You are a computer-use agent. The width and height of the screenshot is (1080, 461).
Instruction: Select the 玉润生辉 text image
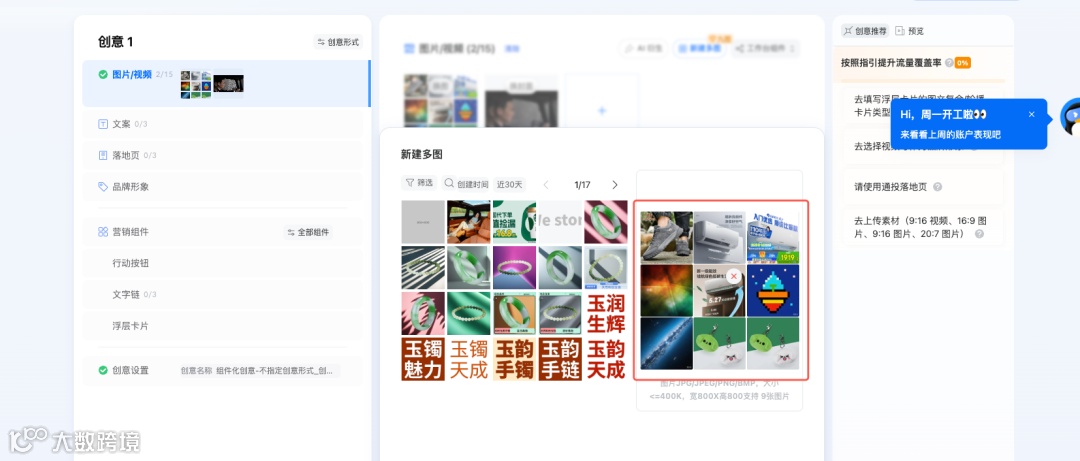point(606,314)
